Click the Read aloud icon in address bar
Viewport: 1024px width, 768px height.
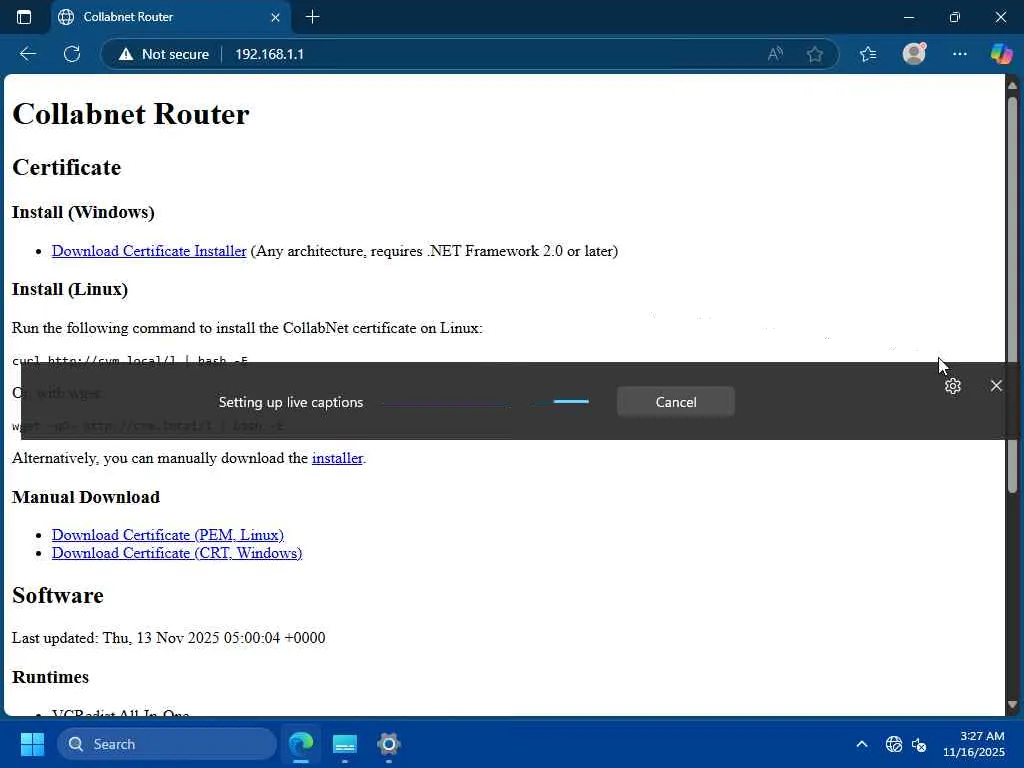click(775, 54)
